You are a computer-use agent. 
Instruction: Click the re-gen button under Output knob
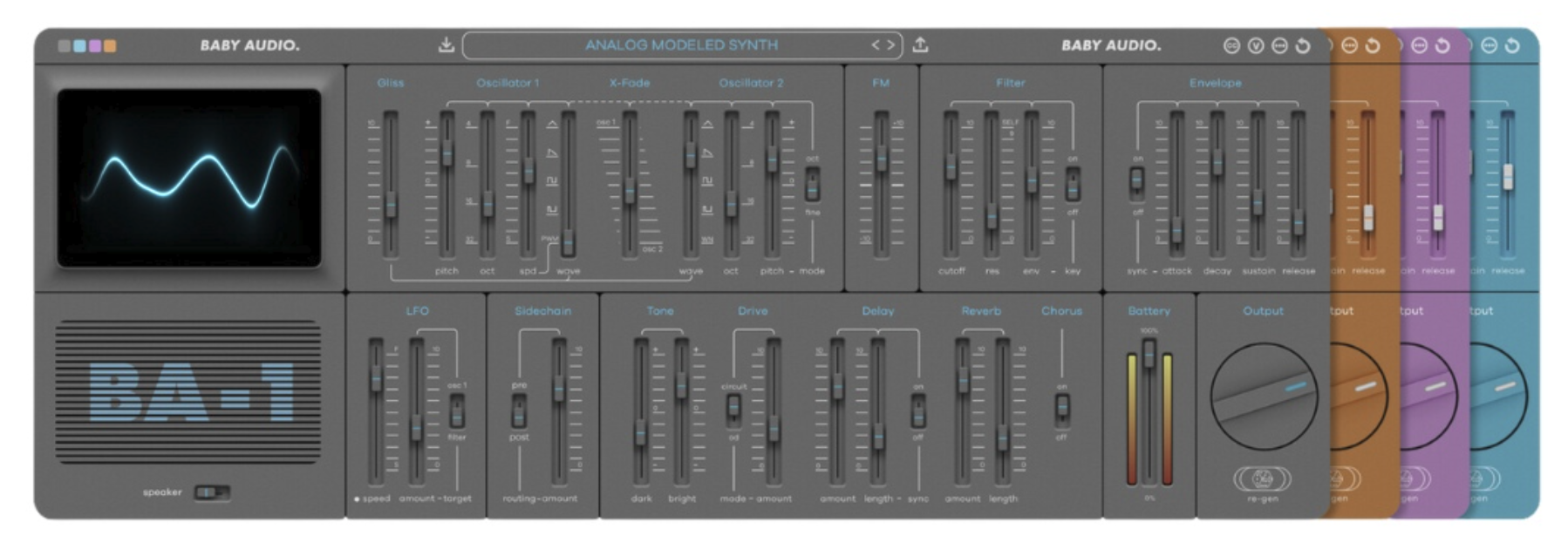click(1262, 478)
